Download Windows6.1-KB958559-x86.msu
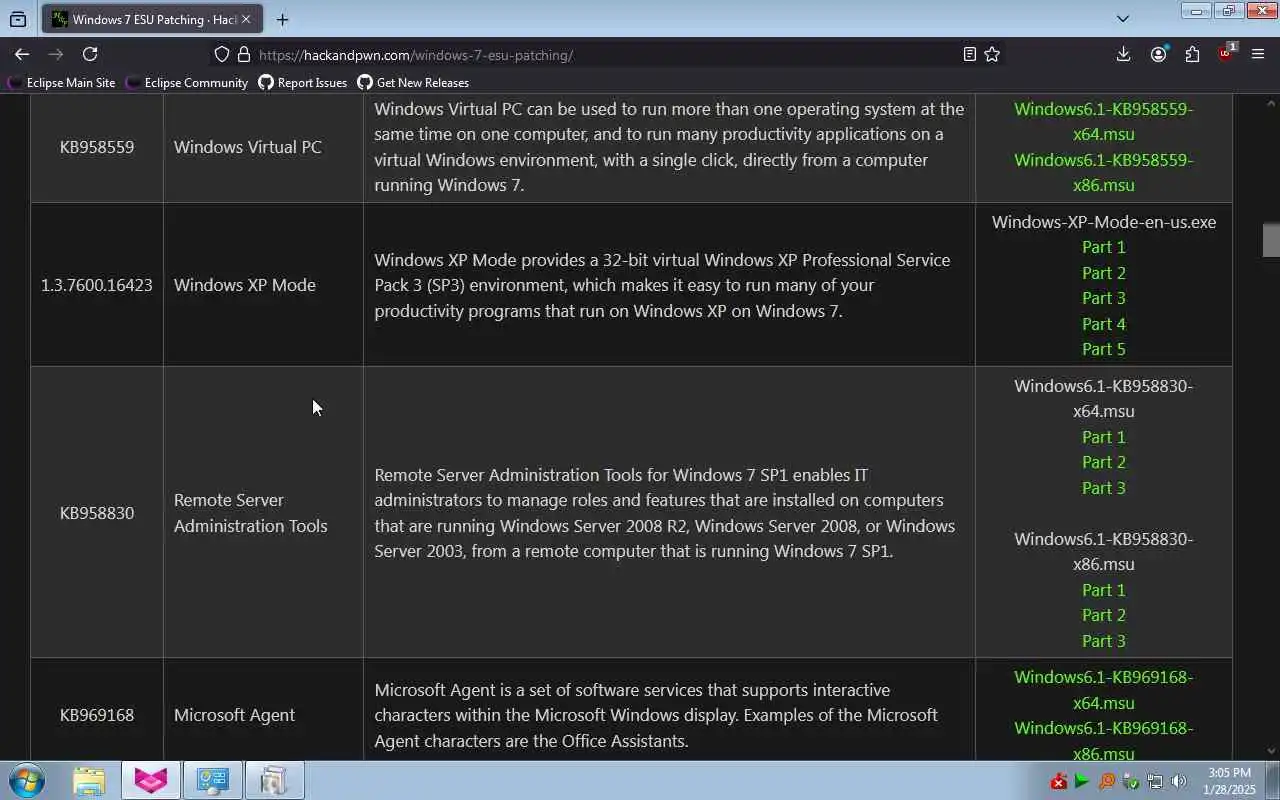The width and height of the screenshot is (1280, 800). click(x=1103, y=172)
